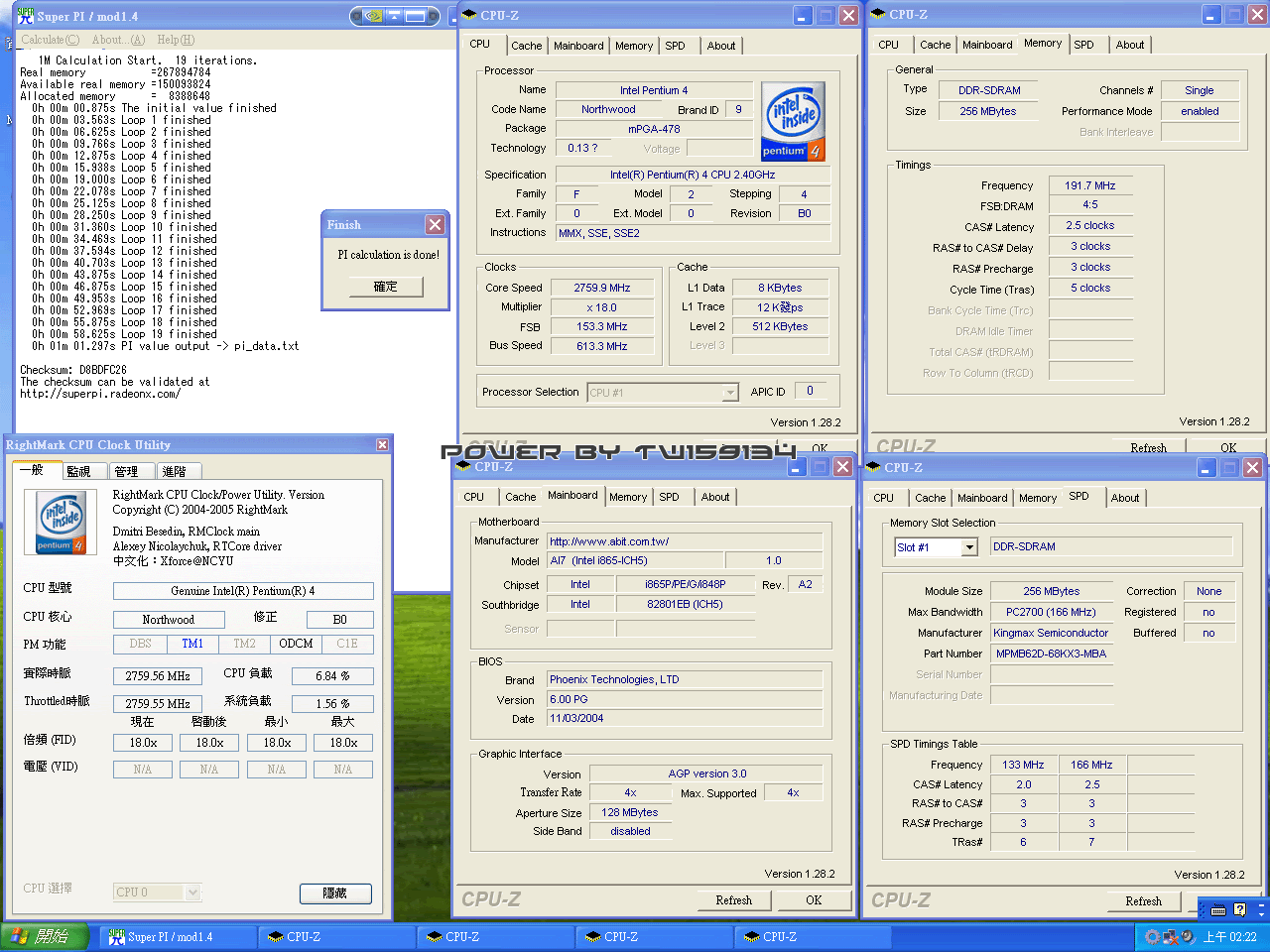Image resolution: width=1270 pixels, height=952 pixels.
Task: Click the C1E indicator in PM 功能 row
Action: (x=347, y=645)
